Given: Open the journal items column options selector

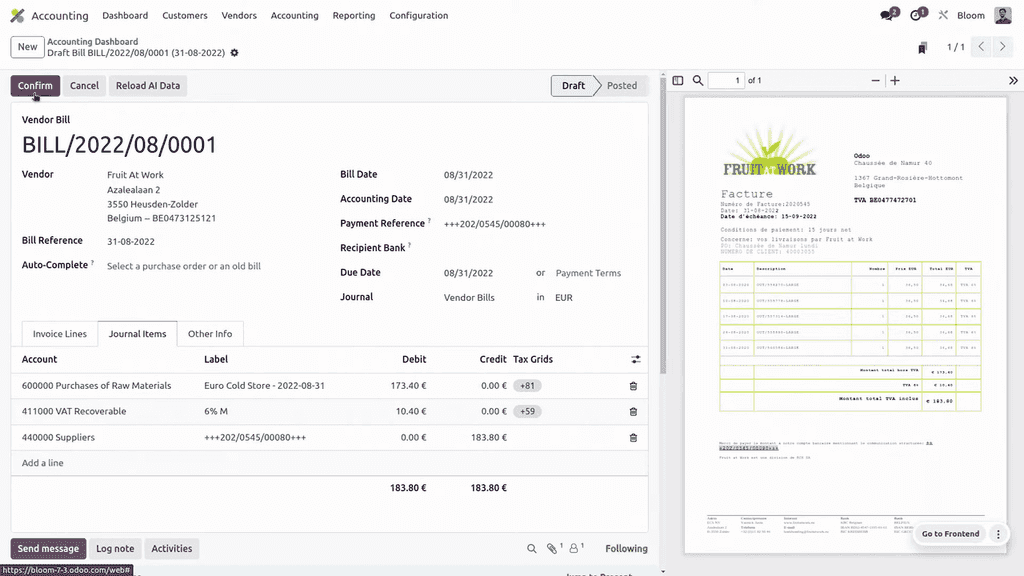Looking at the screenshot, I should [634, 359].
